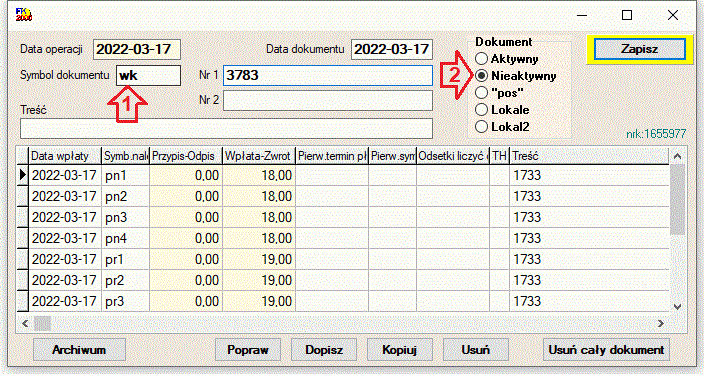Click the Symb.nal column header
Image resolution: width=704 pixels, height=374 pixels.
125,156
